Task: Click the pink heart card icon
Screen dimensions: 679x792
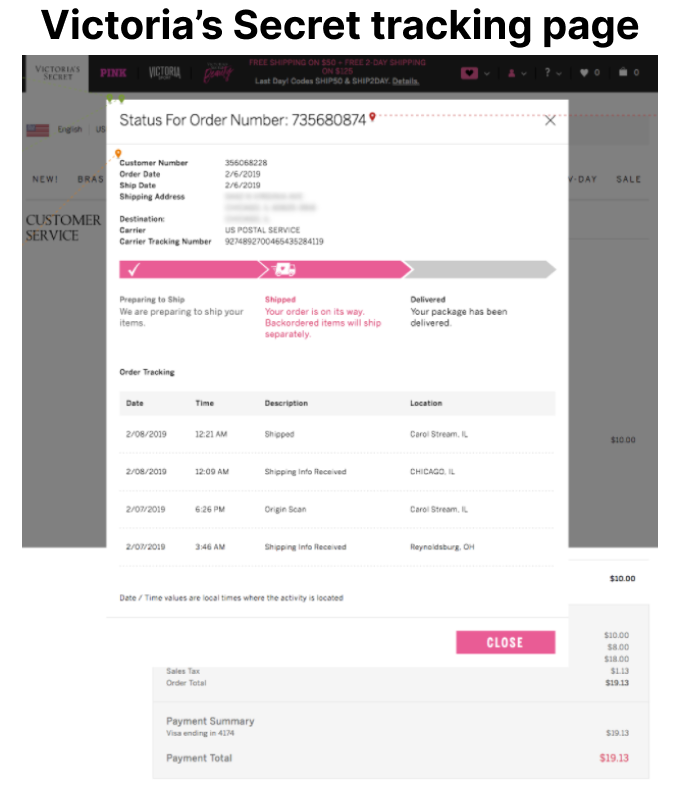Action: coord(469,73)
